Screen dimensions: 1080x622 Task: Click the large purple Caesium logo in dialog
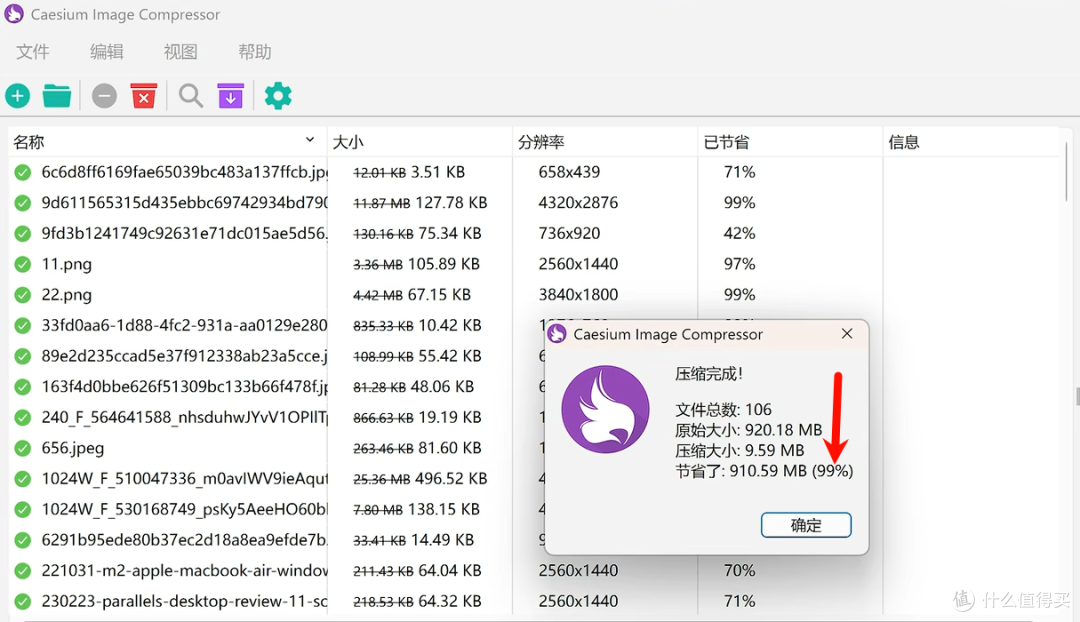coord(605,409)
